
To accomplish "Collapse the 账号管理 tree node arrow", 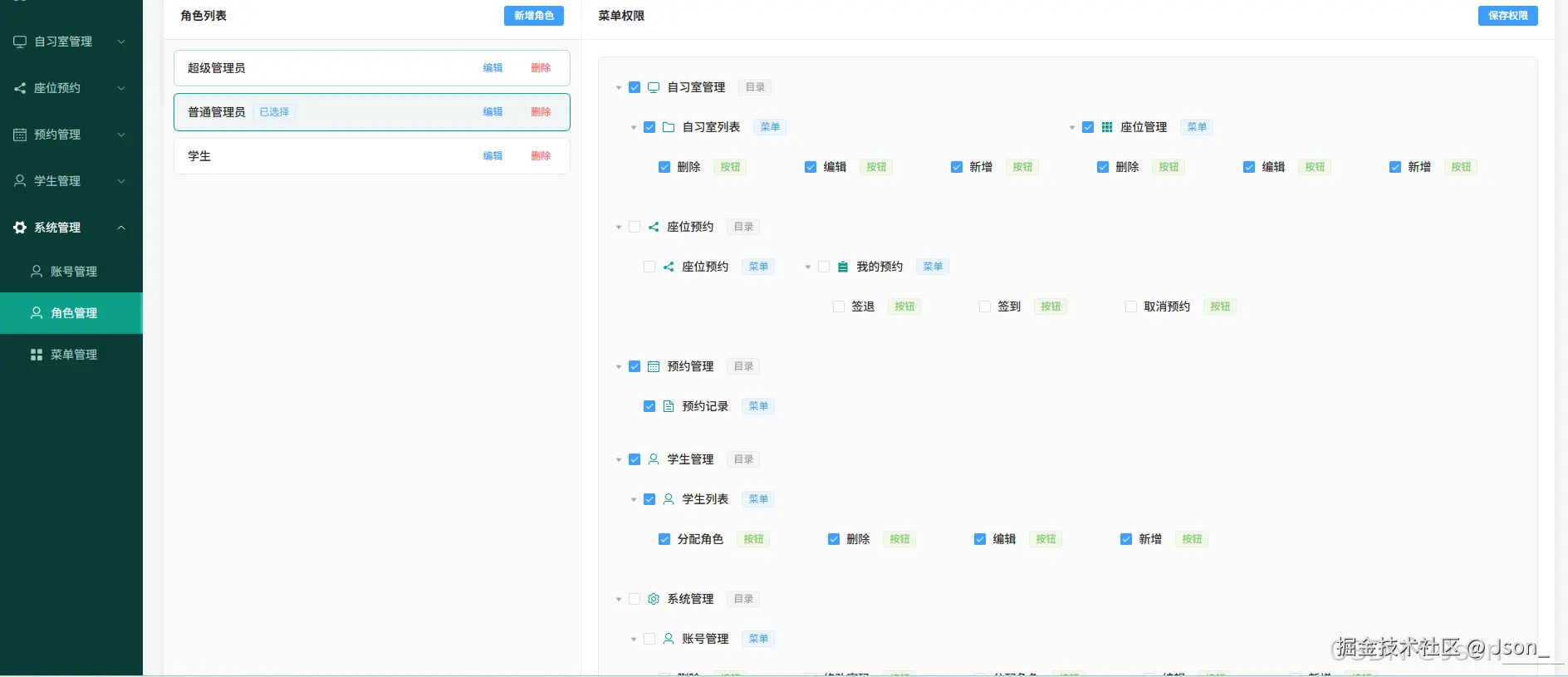I will click(x=634, y=639).
